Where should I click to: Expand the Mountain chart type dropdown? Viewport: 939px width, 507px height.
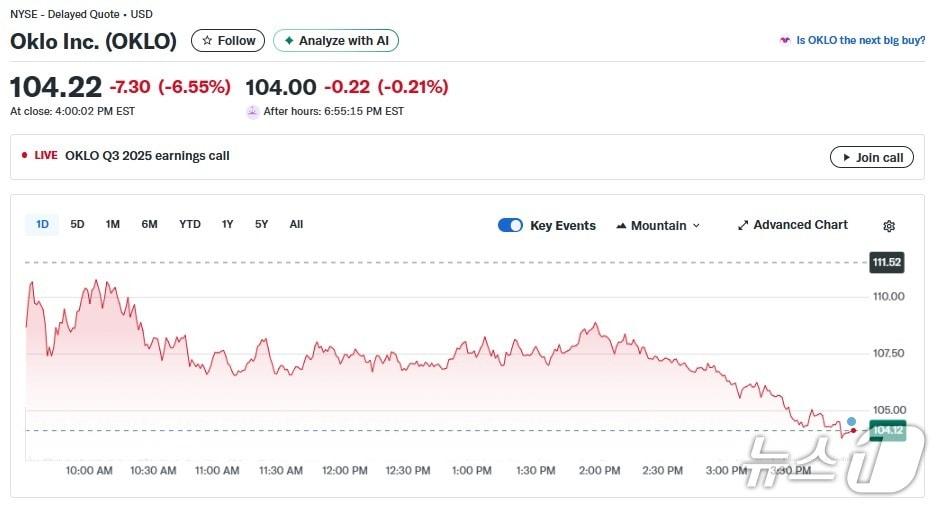pos(696,226)
